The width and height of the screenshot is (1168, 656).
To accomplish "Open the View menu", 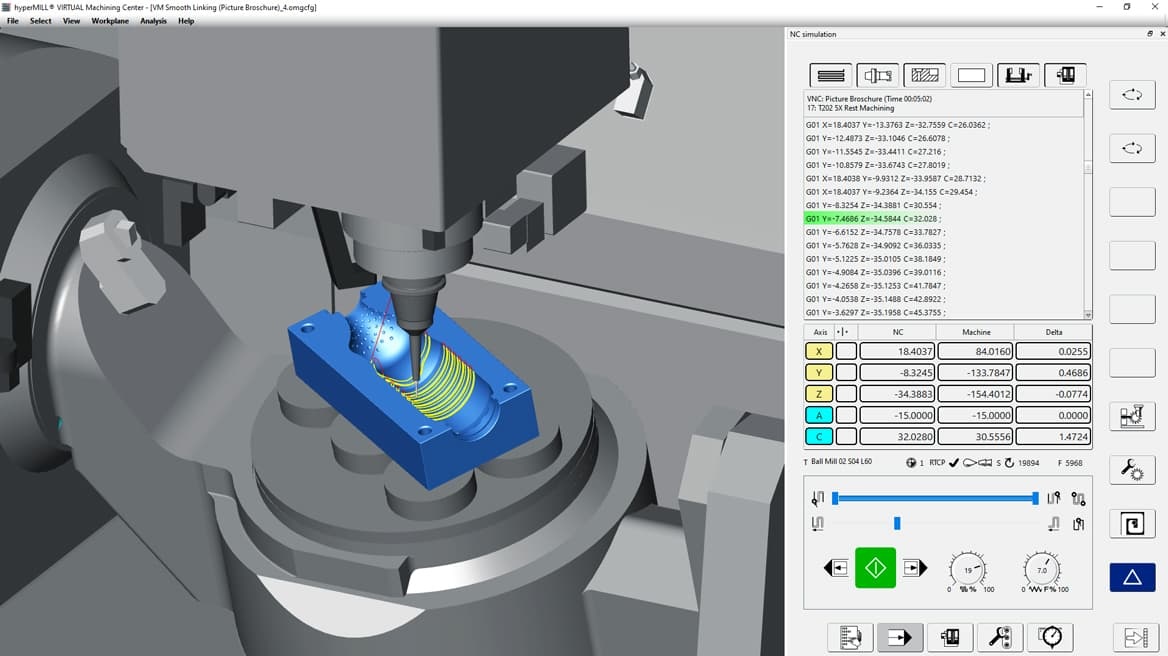I will click(x=70, y=21).
